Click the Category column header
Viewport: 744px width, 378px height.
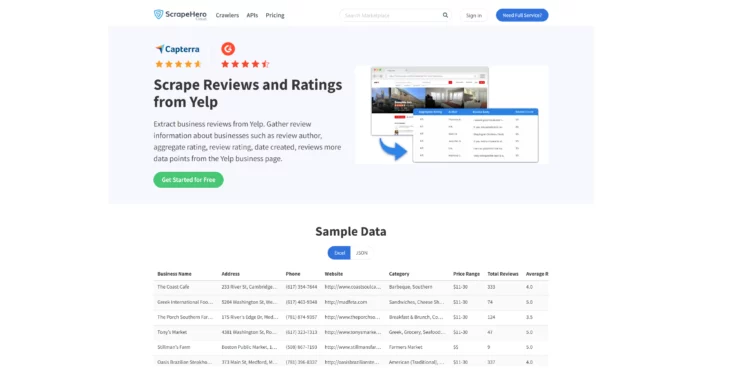coord(399,274)
